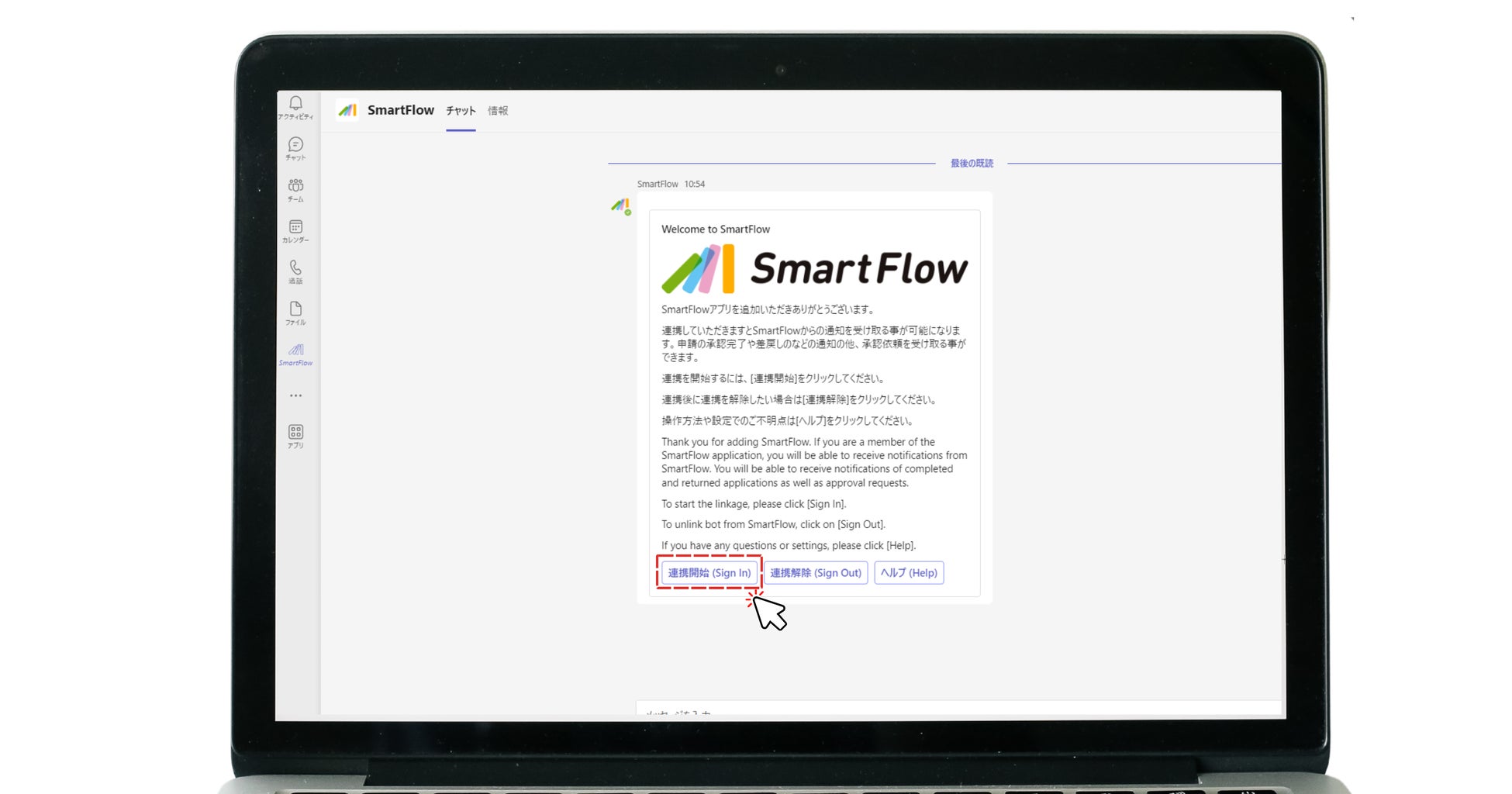Switch to the 情報 tab

[498, 111]
